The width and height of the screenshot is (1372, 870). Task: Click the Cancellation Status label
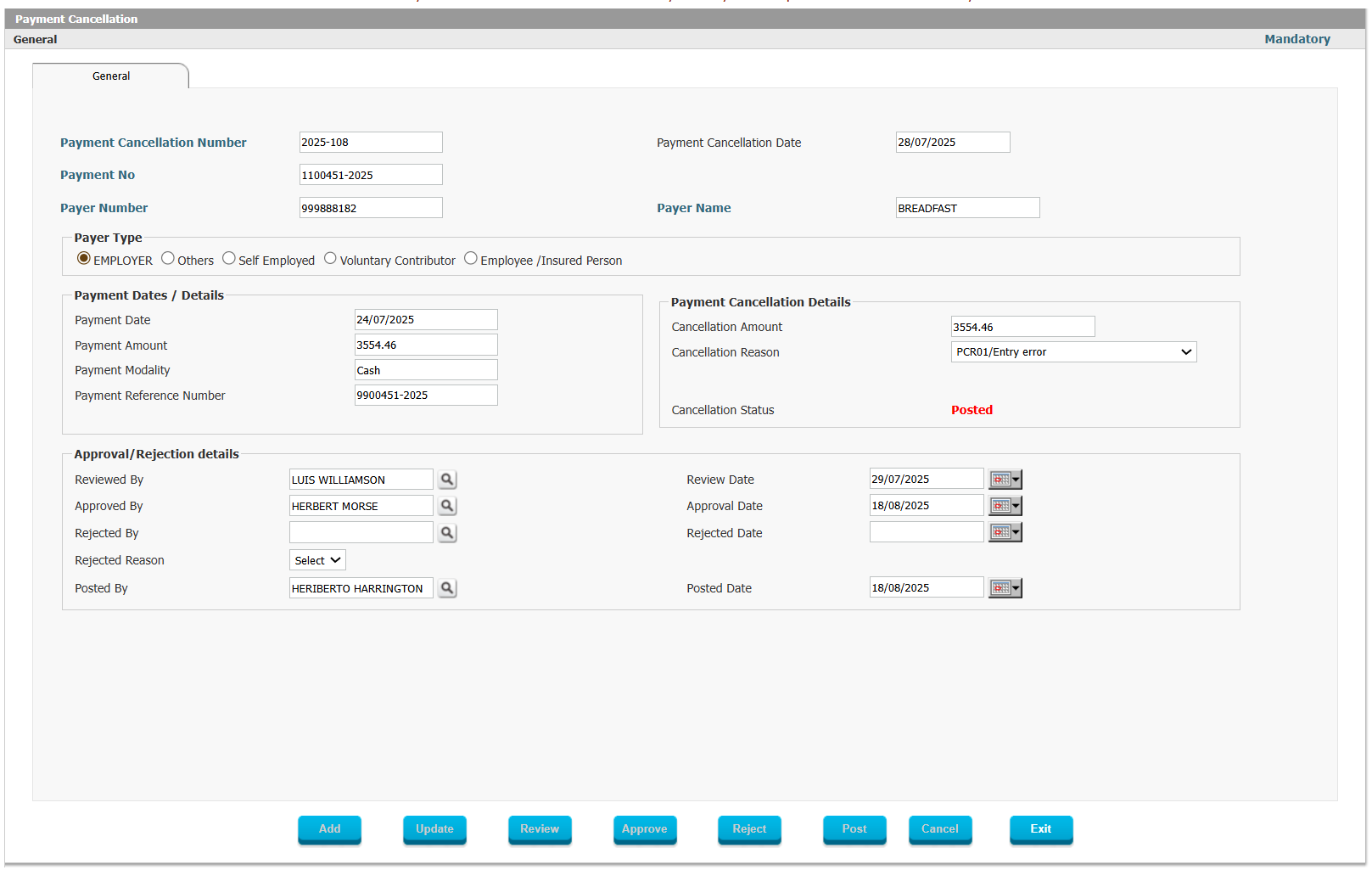click(x=723, y=410)
